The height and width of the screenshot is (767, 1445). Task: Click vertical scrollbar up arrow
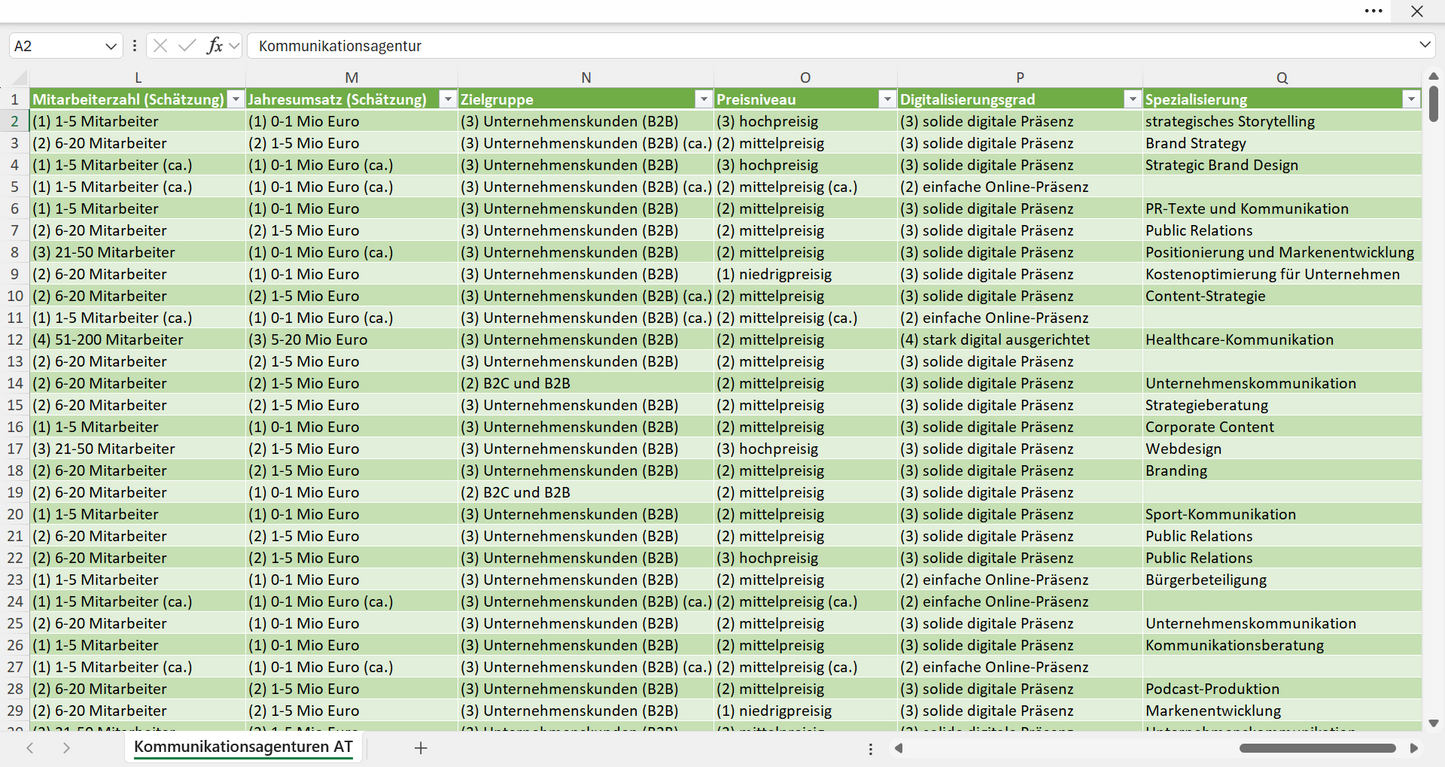point(1434,78)
